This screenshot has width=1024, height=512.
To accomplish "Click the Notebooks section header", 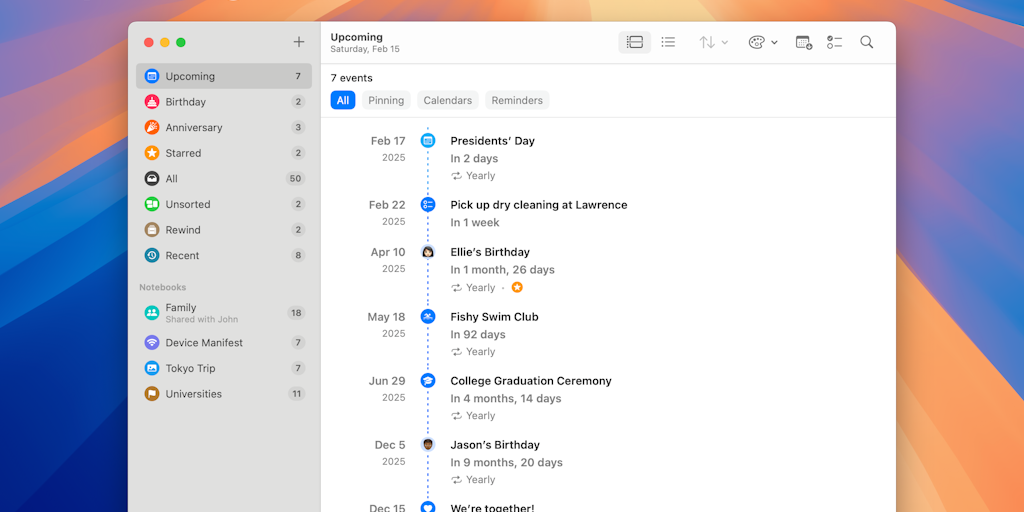I will coord(163,287).
